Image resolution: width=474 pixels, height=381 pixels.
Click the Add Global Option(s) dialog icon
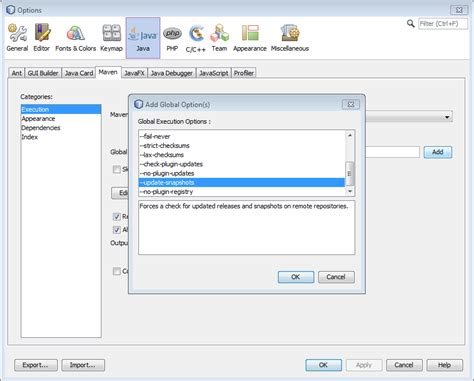click(138, 104)
